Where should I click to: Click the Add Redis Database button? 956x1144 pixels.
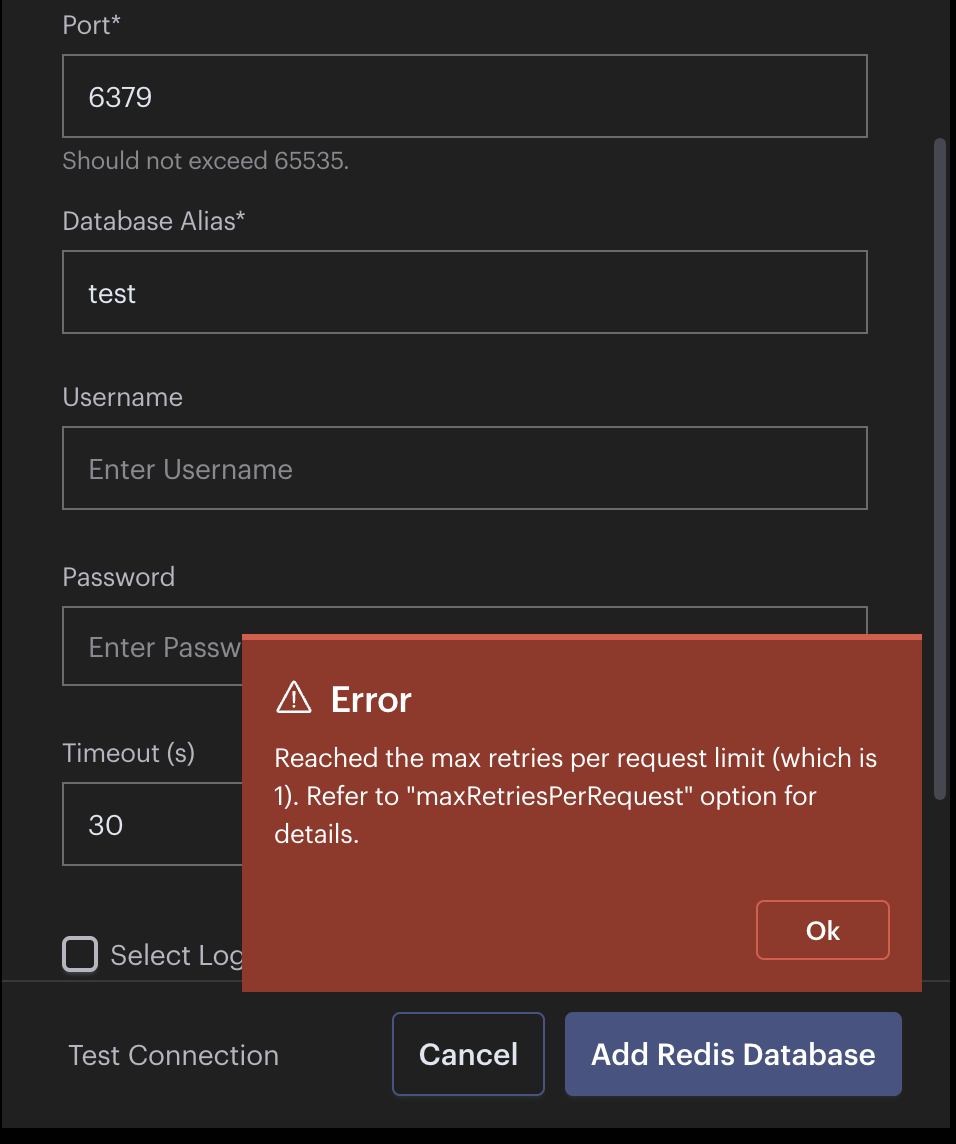pyautogui.click(x=733, y=1054)
